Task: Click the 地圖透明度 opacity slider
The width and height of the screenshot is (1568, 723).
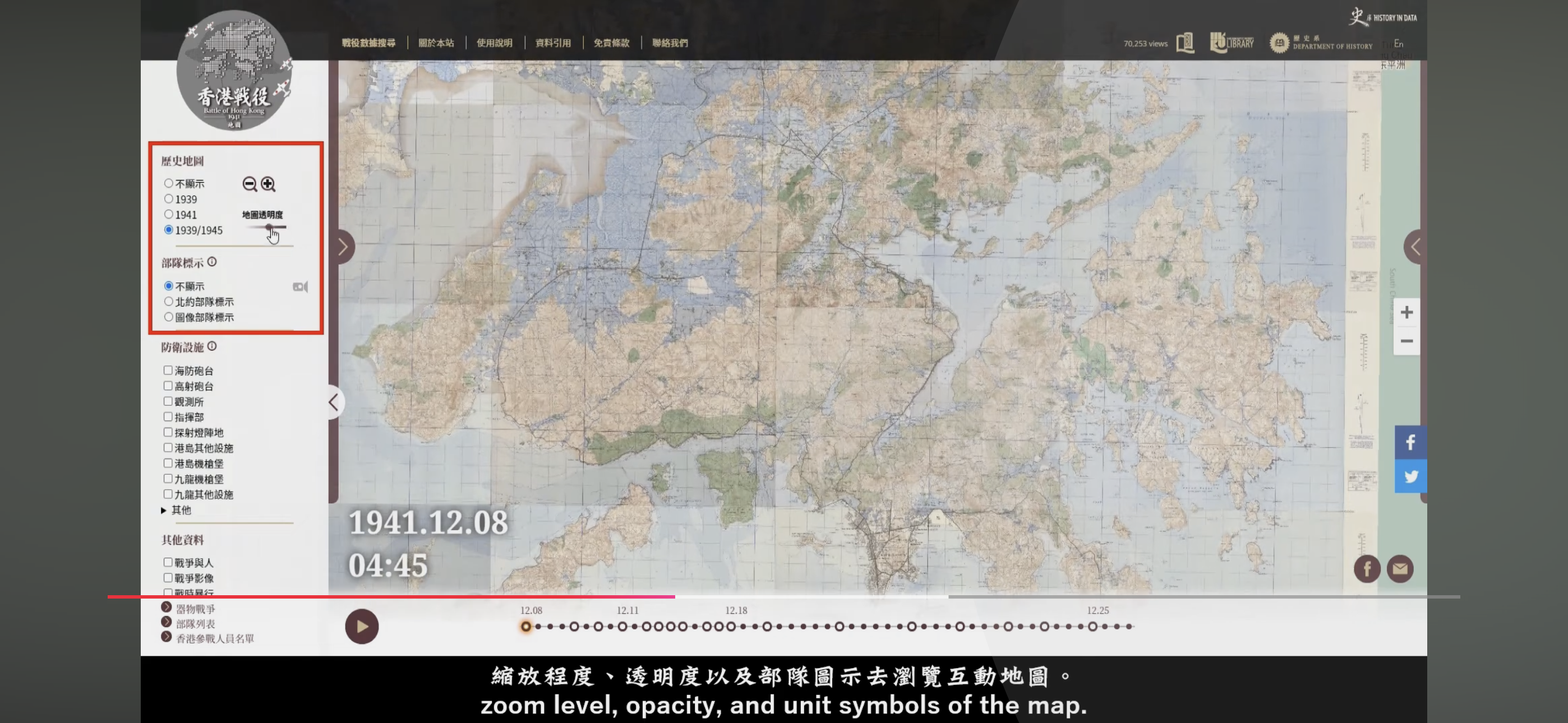Action: coord(269,227)
